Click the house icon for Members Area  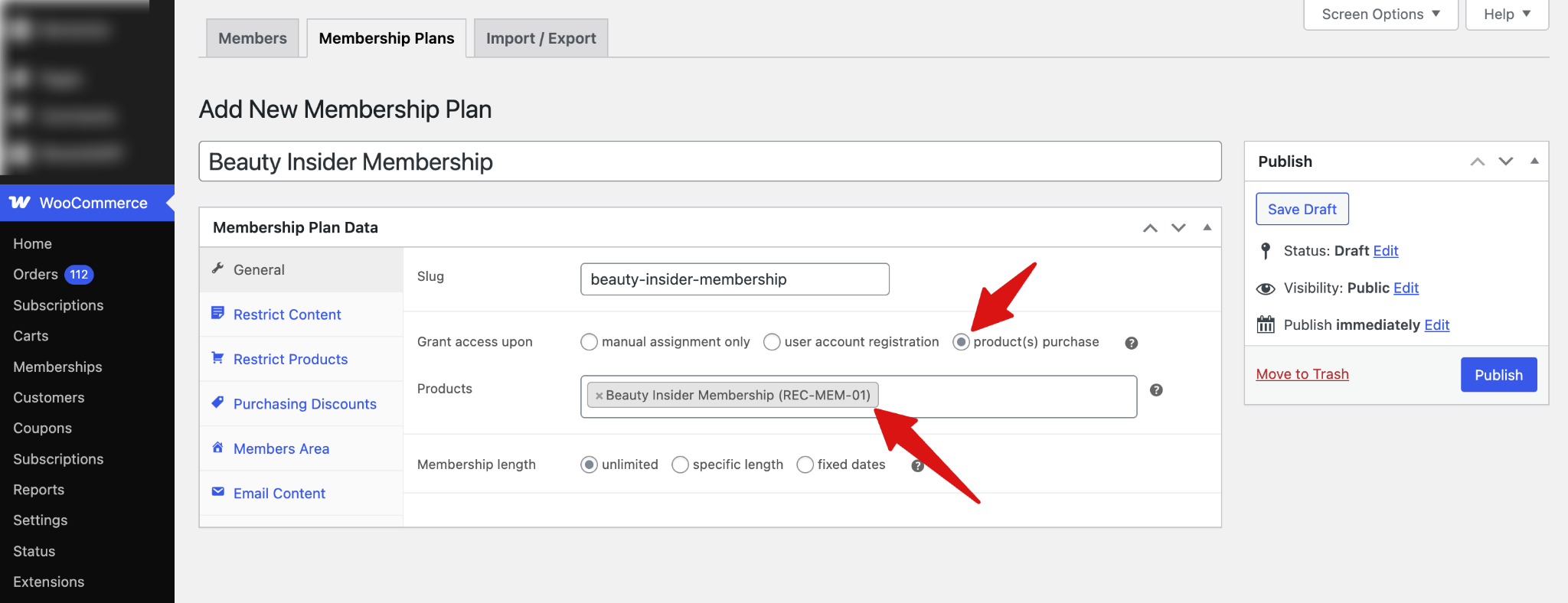[218, 448]
